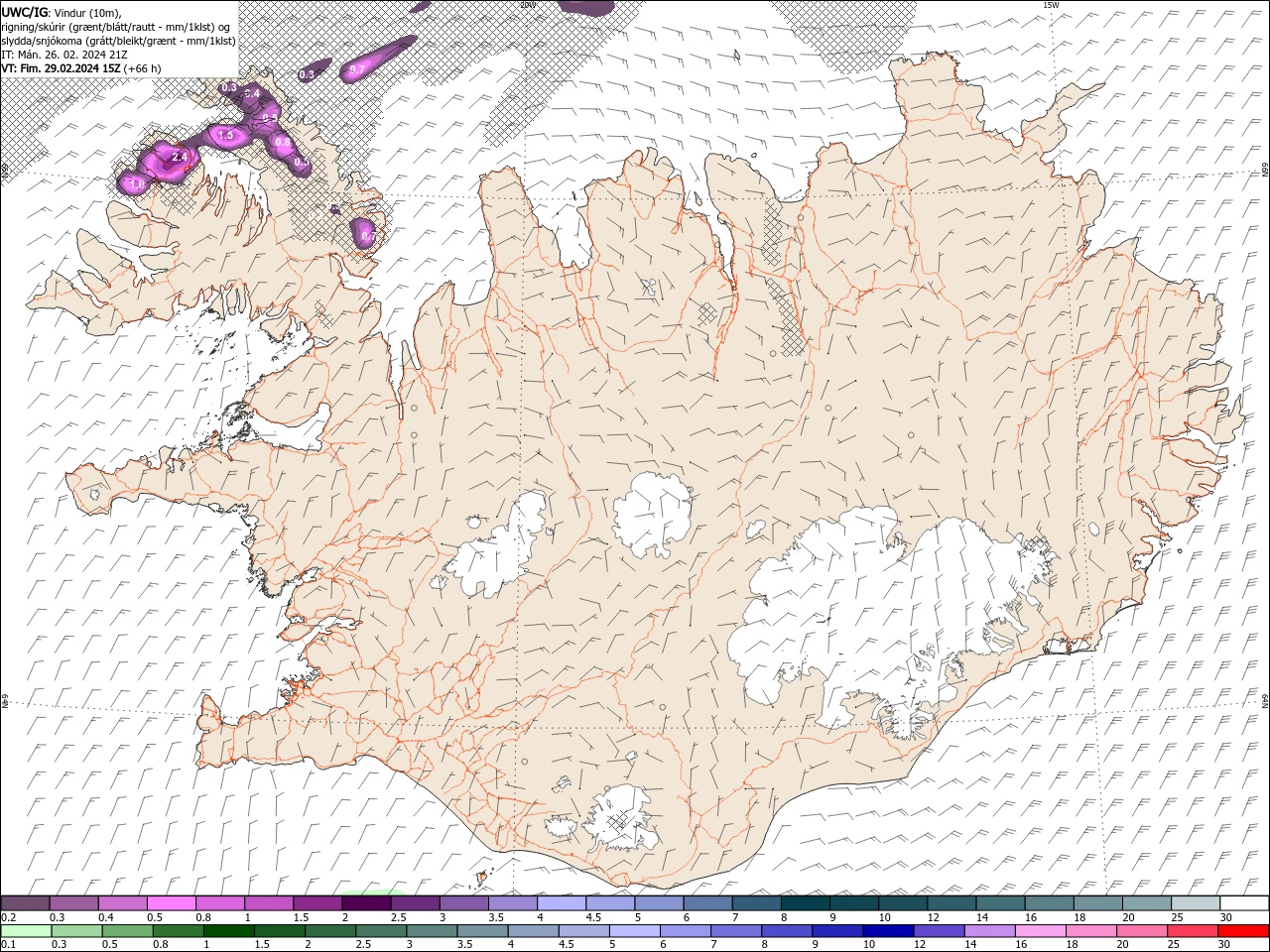Select the 'rigning/skúrir' legend description line
Screen dimensions: 1270x952
click(x=116, y=26)
